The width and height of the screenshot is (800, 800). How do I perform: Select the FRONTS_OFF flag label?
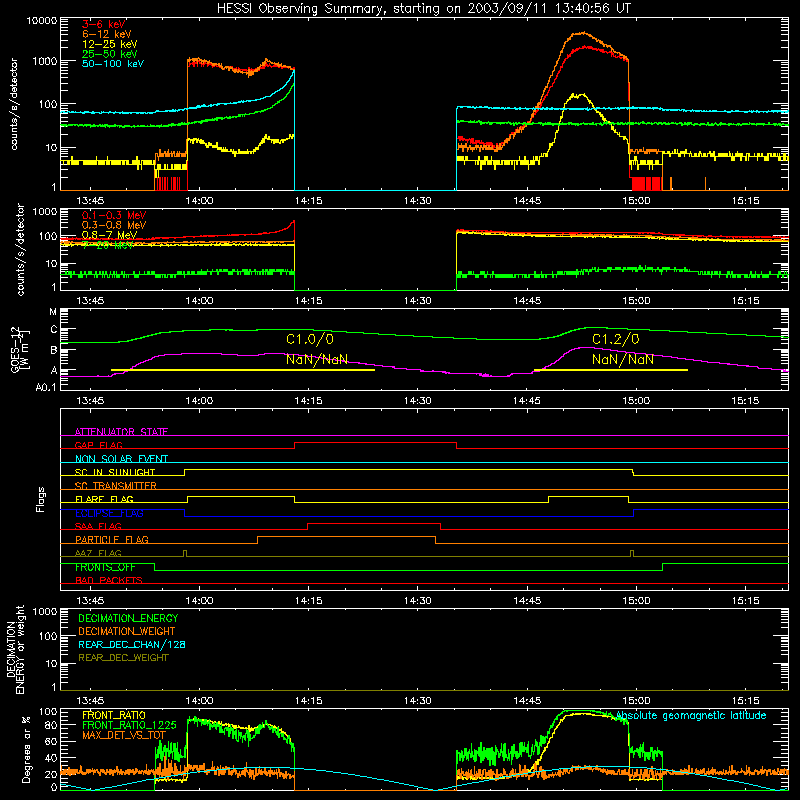click(105, 567)
